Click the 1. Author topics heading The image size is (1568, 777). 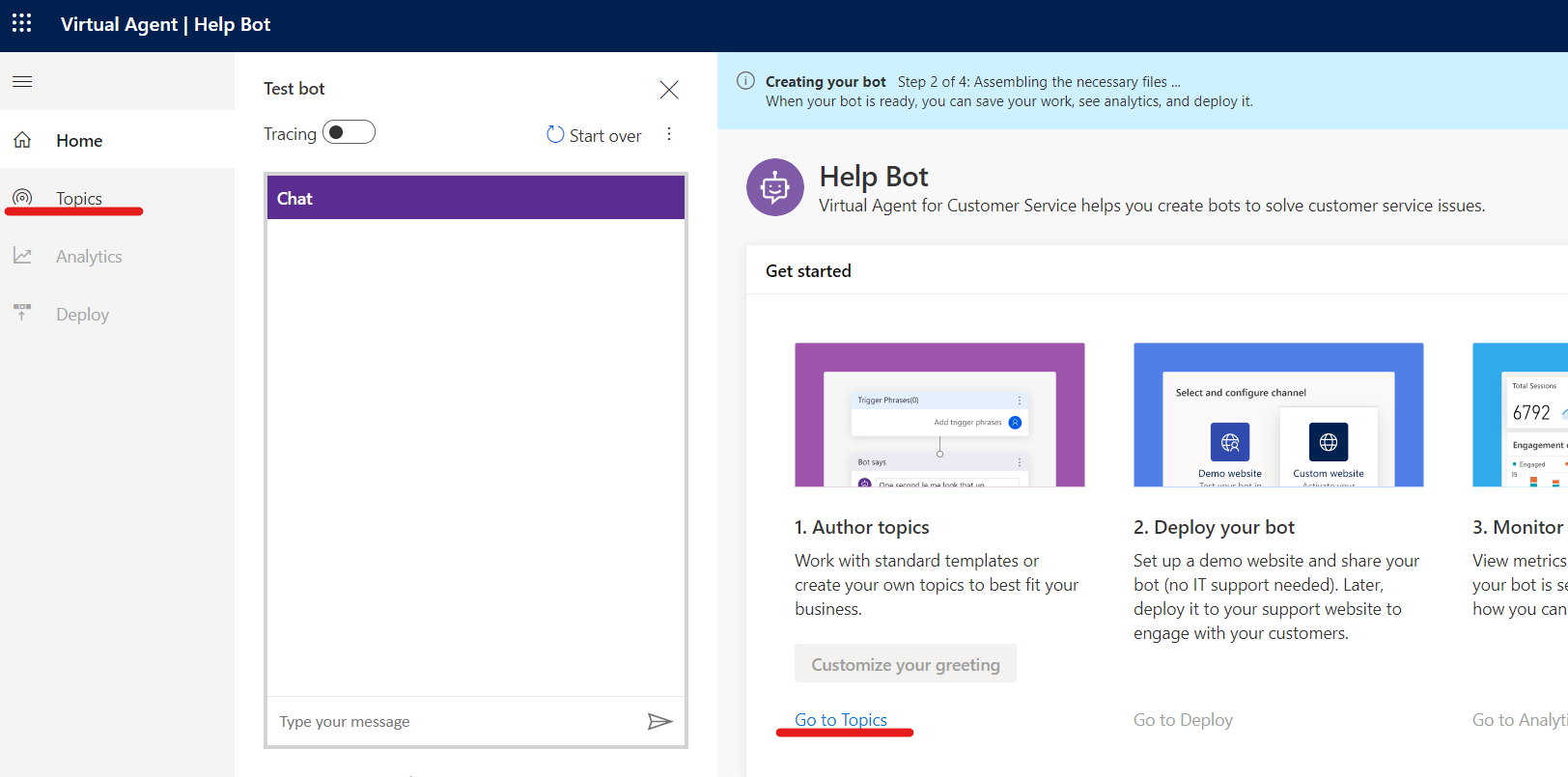coord(862,527)
